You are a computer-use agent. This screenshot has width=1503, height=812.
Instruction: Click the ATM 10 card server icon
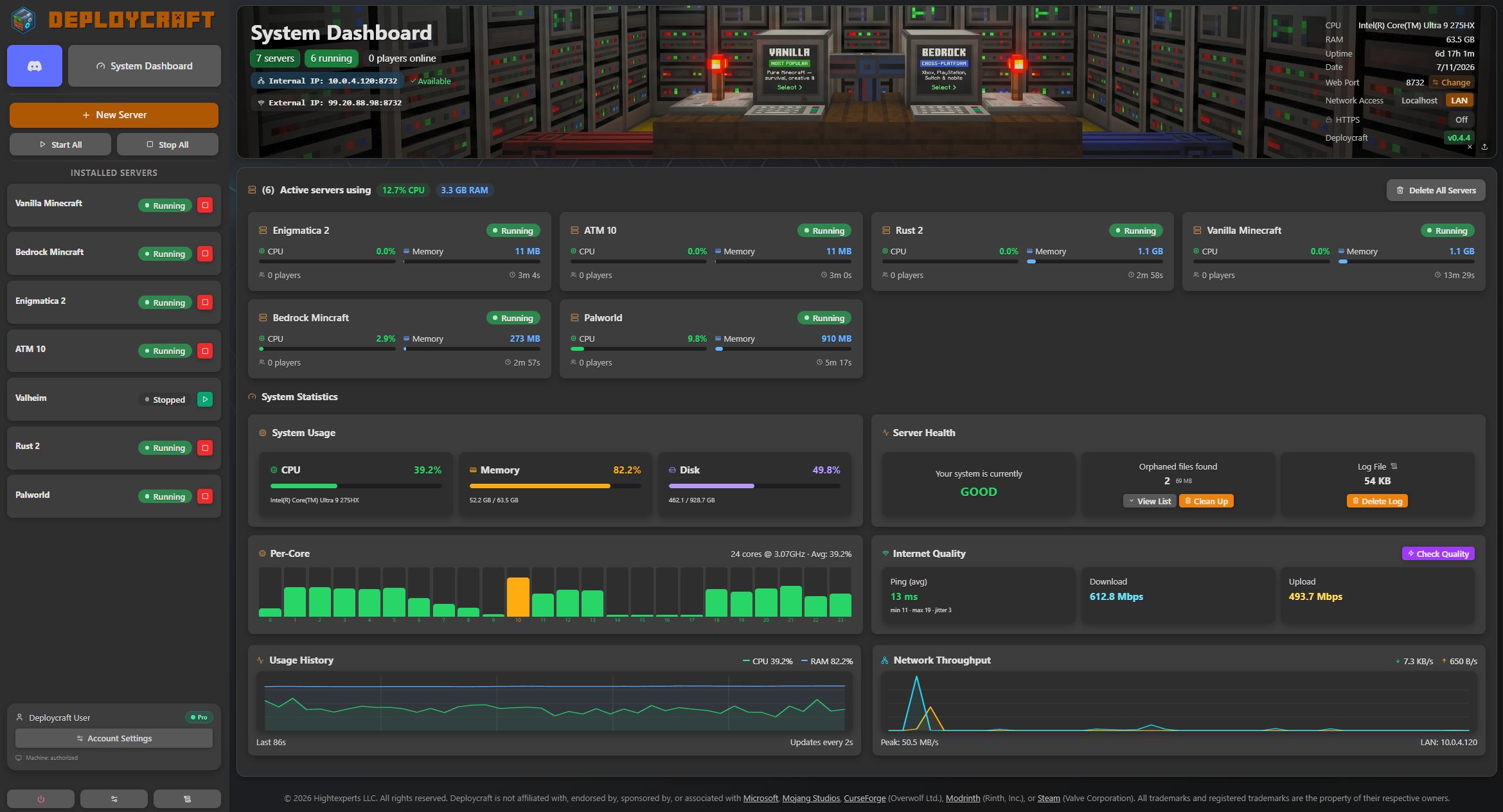(x=574, y=231)
